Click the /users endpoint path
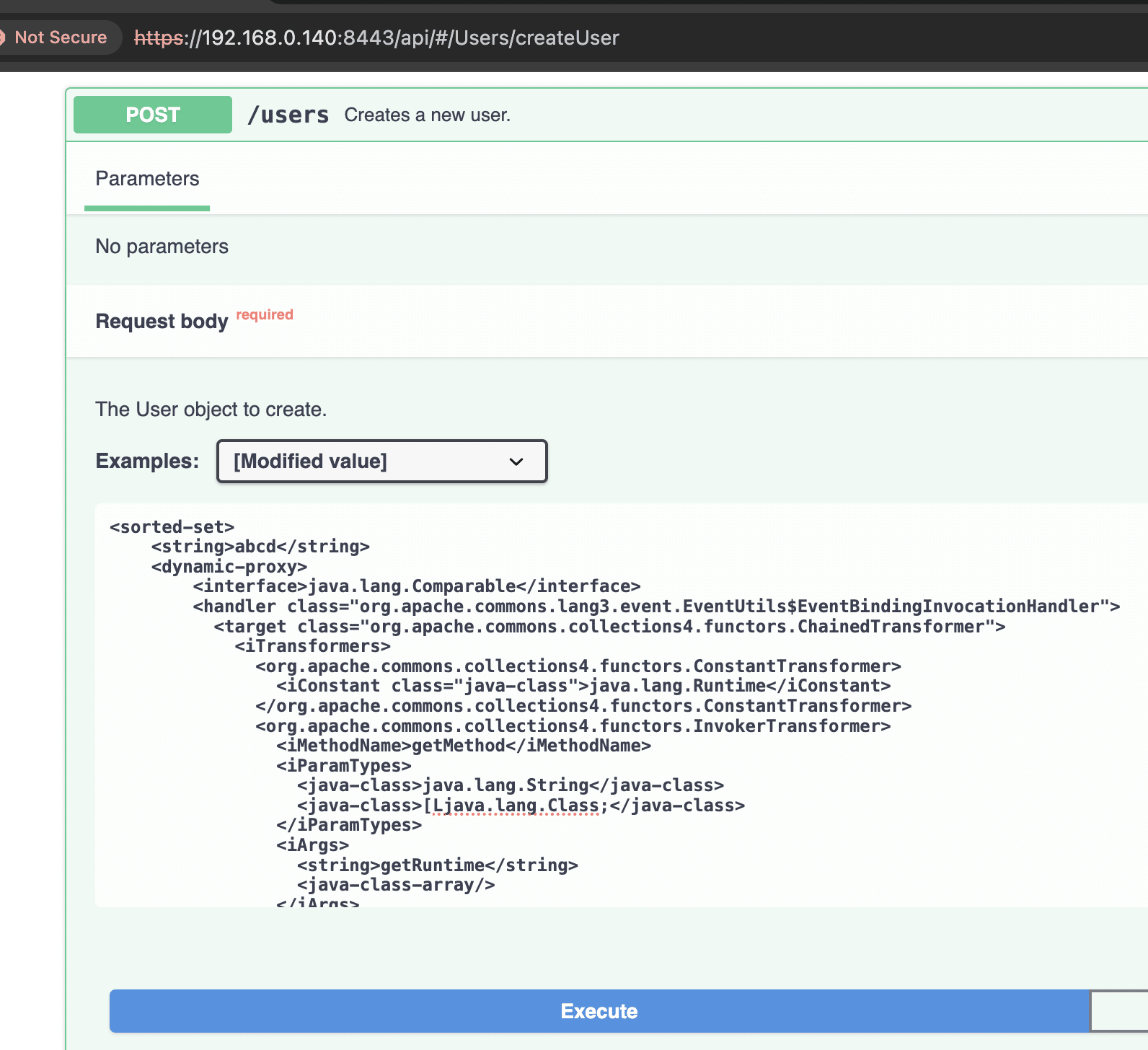Screen dimensions: 1148x1050 [x=288, y=115]
